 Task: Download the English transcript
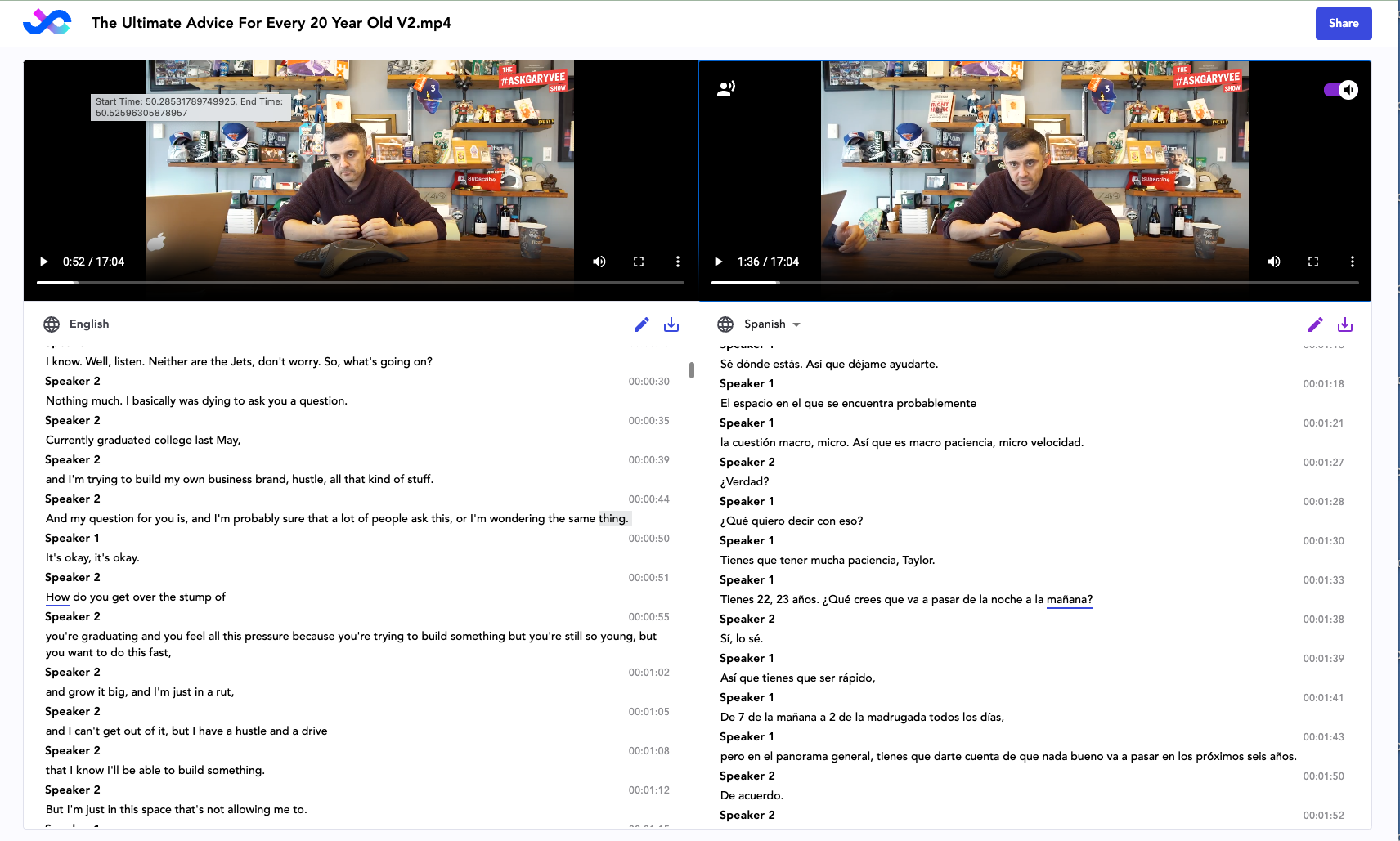[671, 324]
